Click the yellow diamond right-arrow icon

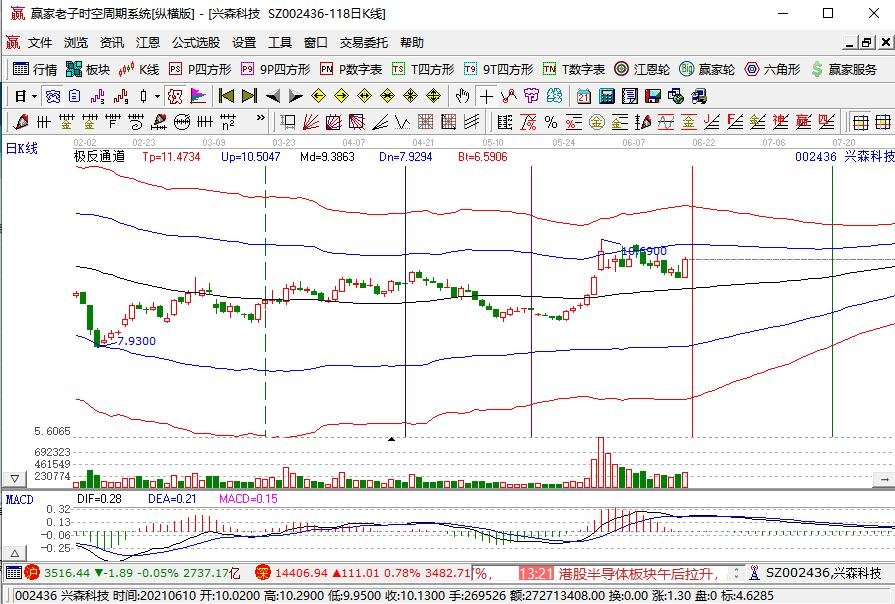pos(341,96)
